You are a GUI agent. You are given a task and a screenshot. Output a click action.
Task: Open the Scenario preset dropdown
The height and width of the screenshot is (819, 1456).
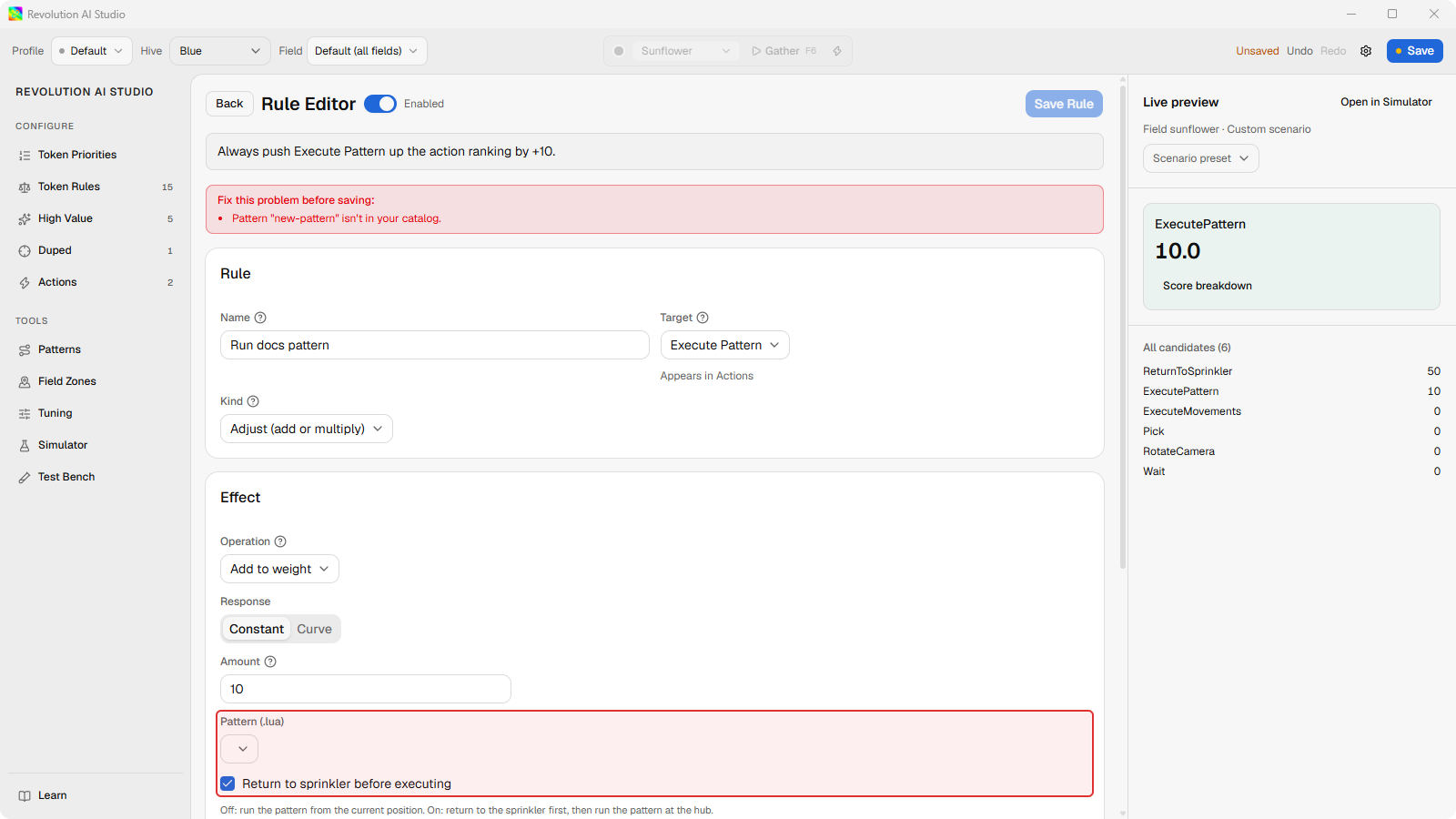tap(1201, 158)
